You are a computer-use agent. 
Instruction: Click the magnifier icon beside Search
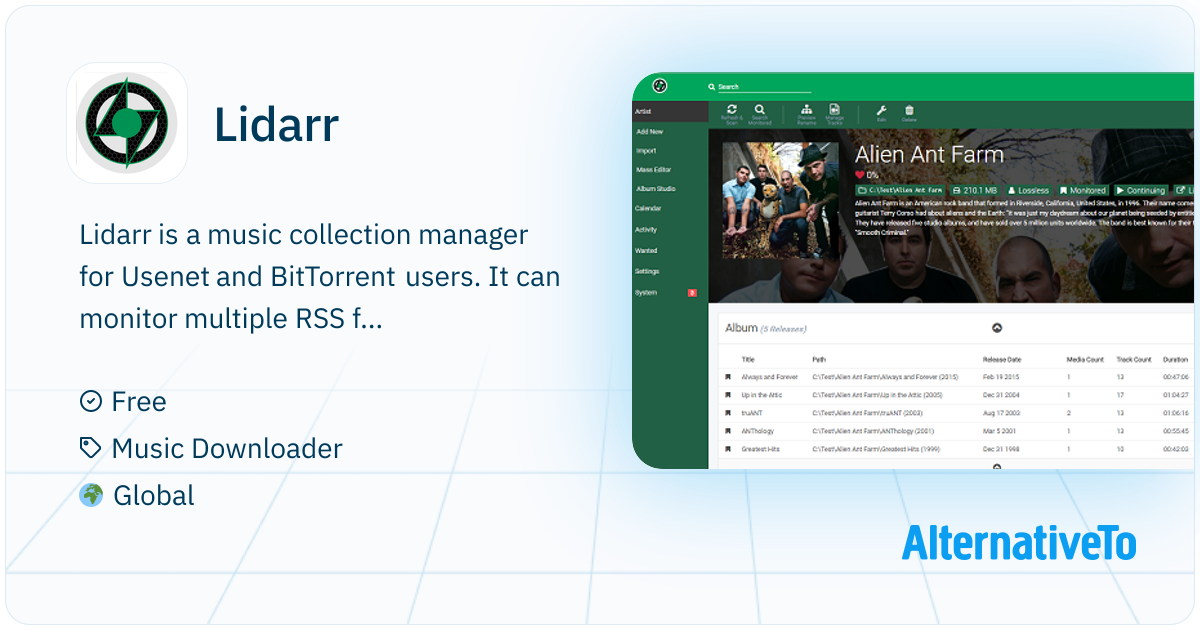[x=712, y=87]
